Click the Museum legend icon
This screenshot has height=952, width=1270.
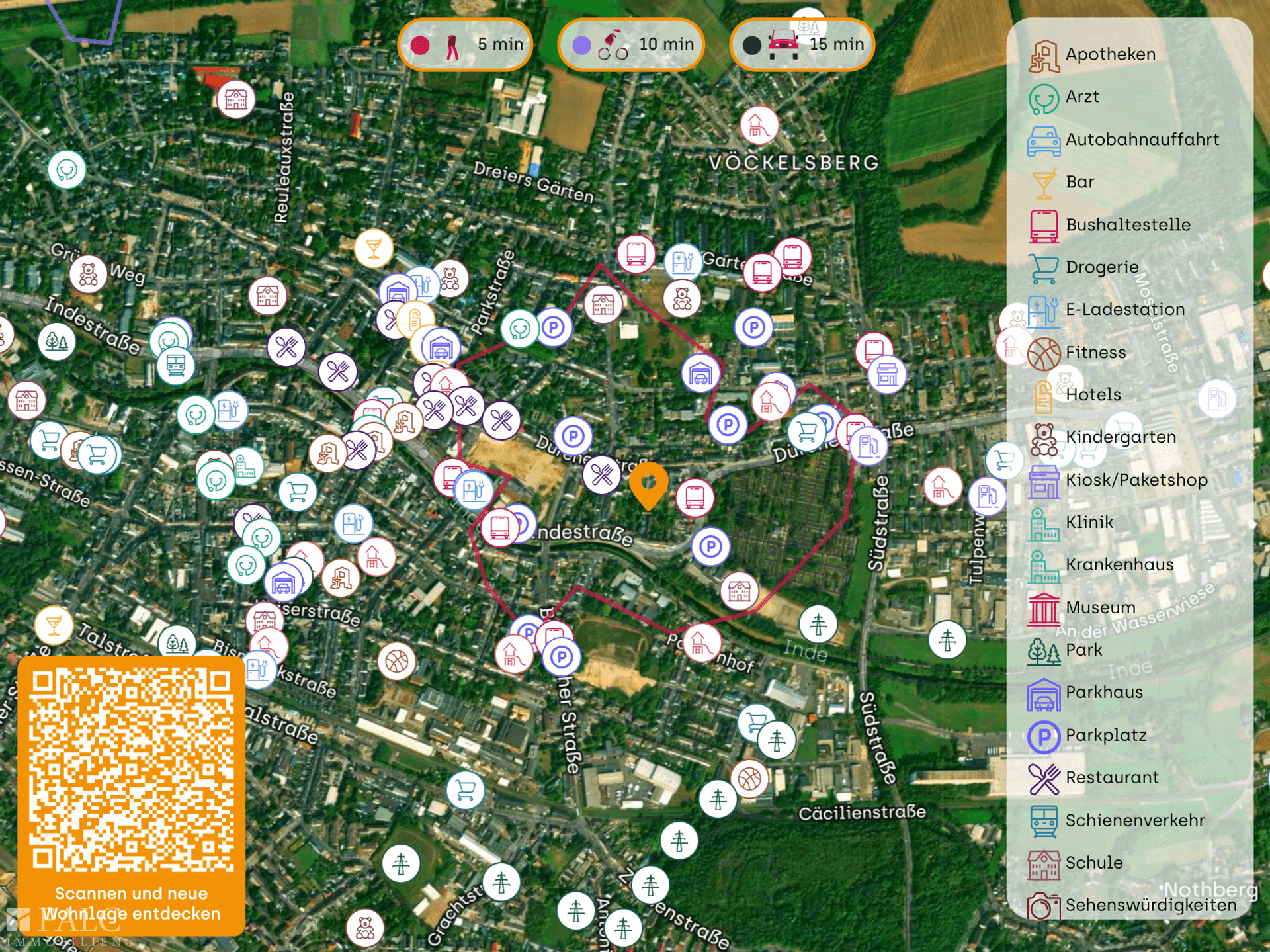click(x=1044, y=609)
